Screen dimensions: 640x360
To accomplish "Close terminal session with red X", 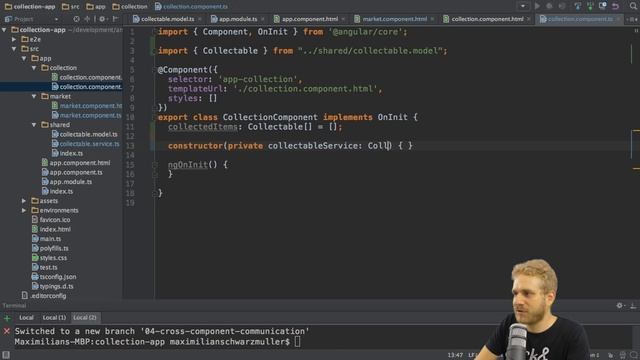I will (x=7, y=331).
